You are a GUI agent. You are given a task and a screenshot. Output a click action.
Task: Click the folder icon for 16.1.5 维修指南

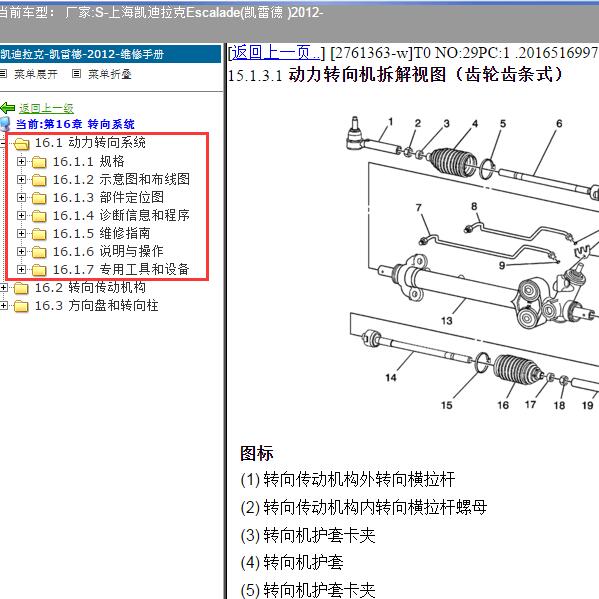click(x=39, y=234)
